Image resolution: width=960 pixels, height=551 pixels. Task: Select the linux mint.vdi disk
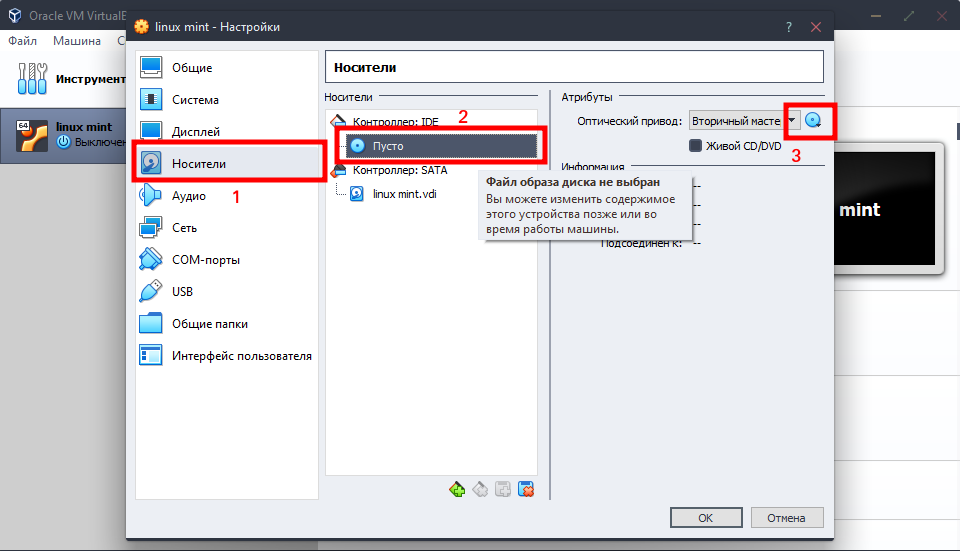point(404,194)
